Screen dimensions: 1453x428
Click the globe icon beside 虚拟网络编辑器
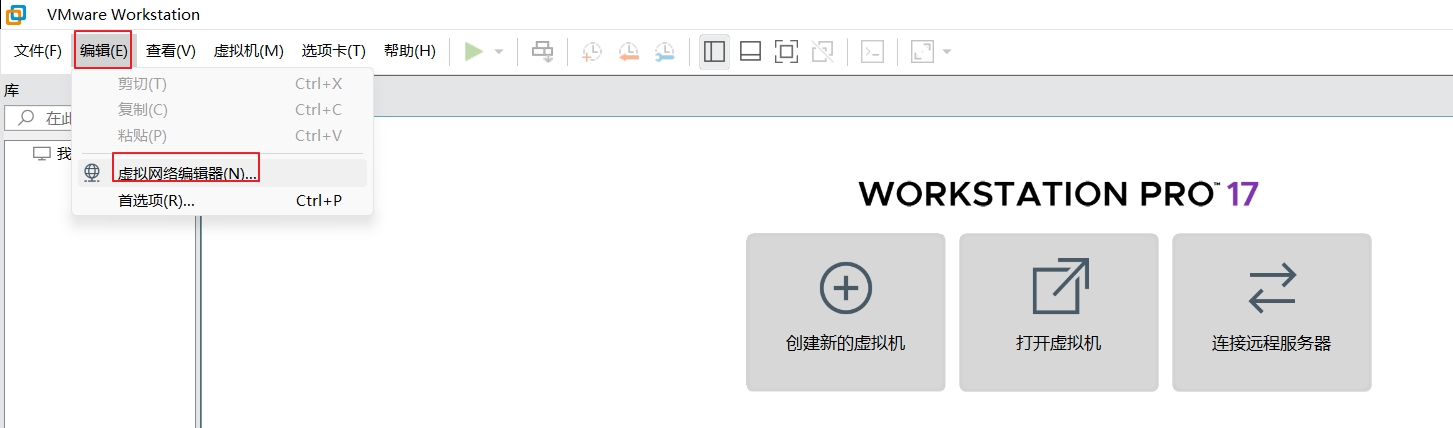pos(92,173)
